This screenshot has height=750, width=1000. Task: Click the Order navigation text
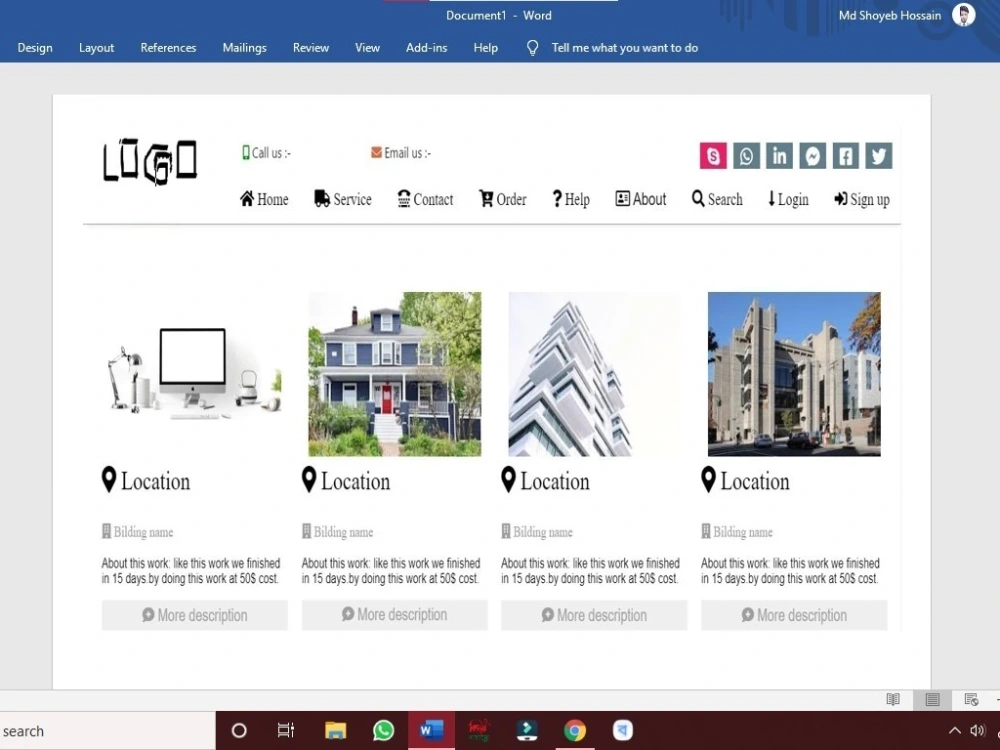(x=511, y=199)
